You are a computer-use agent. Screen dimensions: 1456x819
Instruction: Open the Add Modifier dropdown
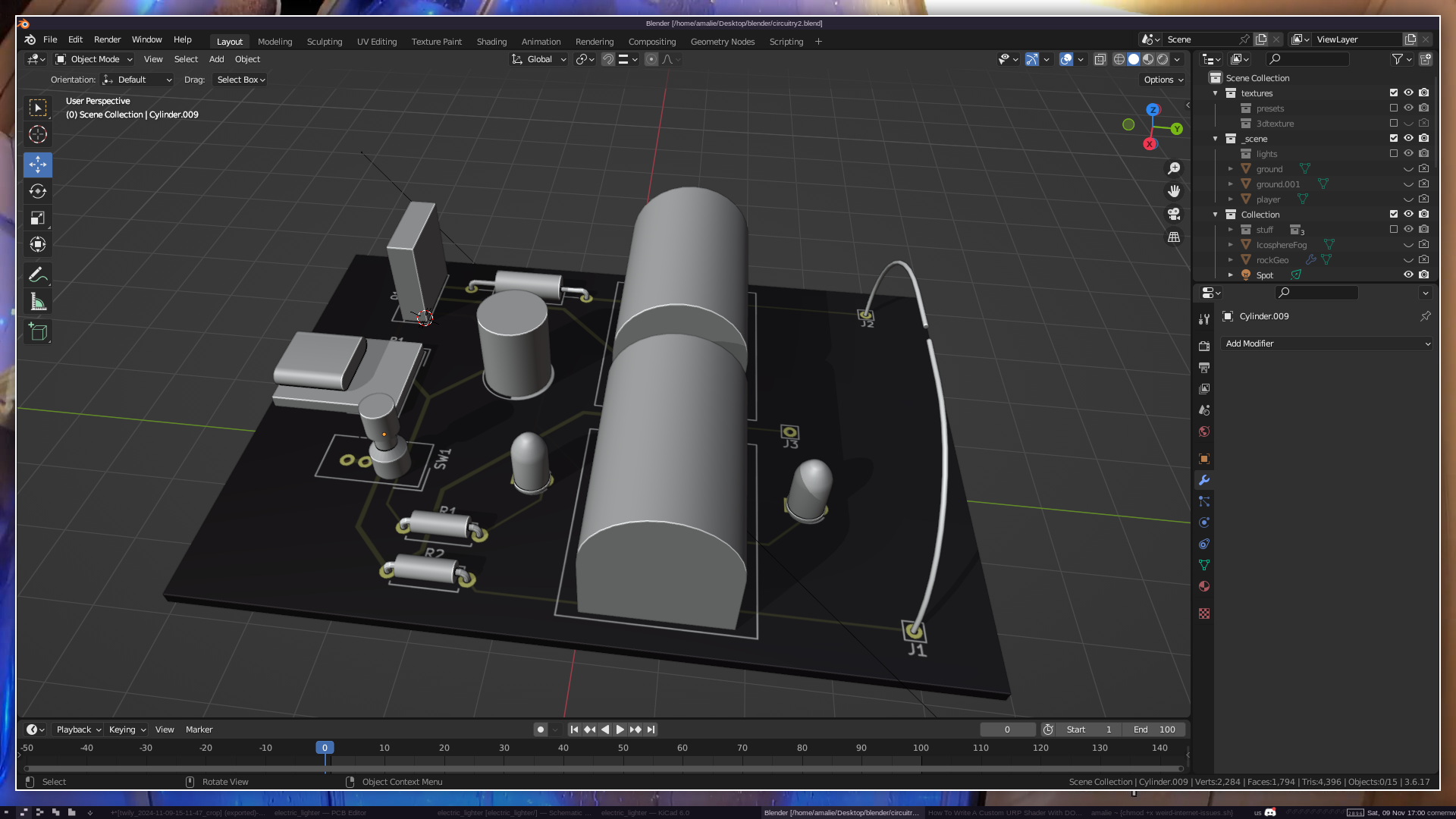tap(1327, 344)
